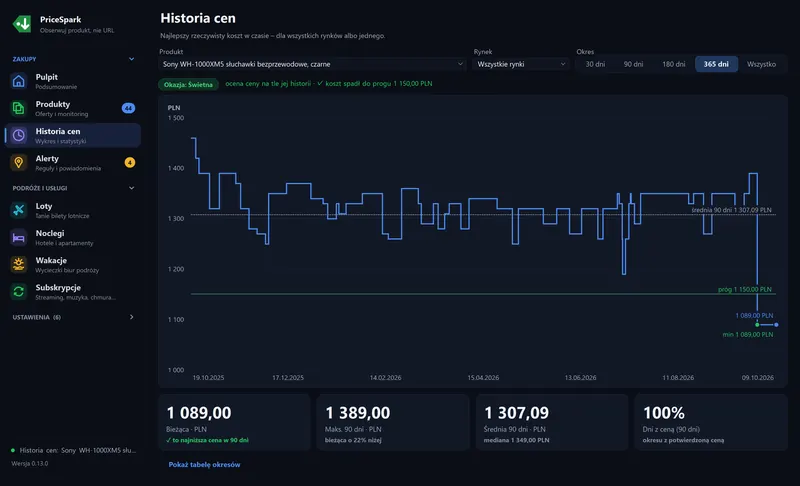This screenshot has width=800, height=486.
Task: Collapse the PODRÓŻE I USŁUGI section
Action: point(132,188)
